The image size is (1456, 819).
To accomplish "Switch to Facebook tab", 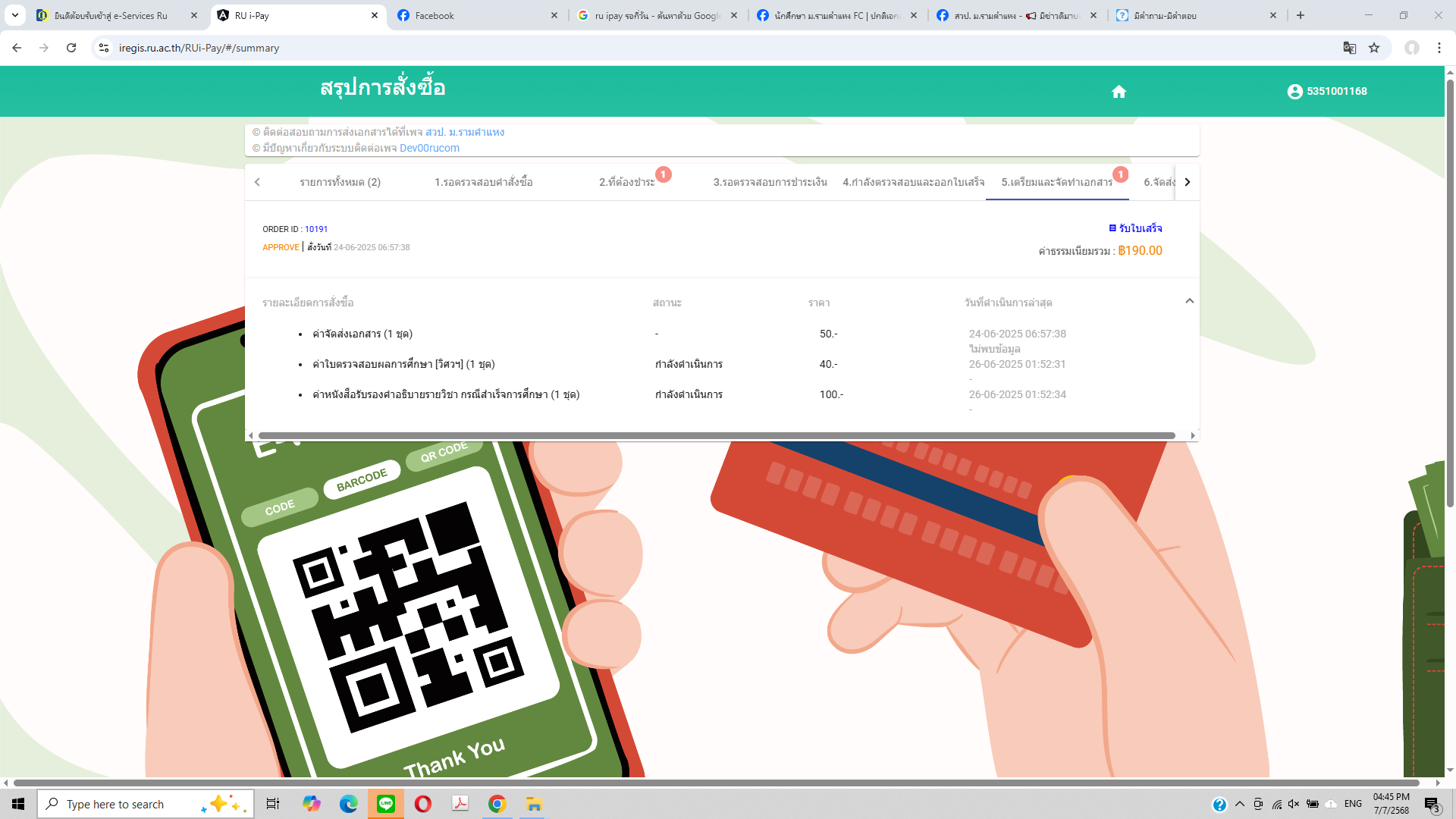I will [x=478, y=15].
